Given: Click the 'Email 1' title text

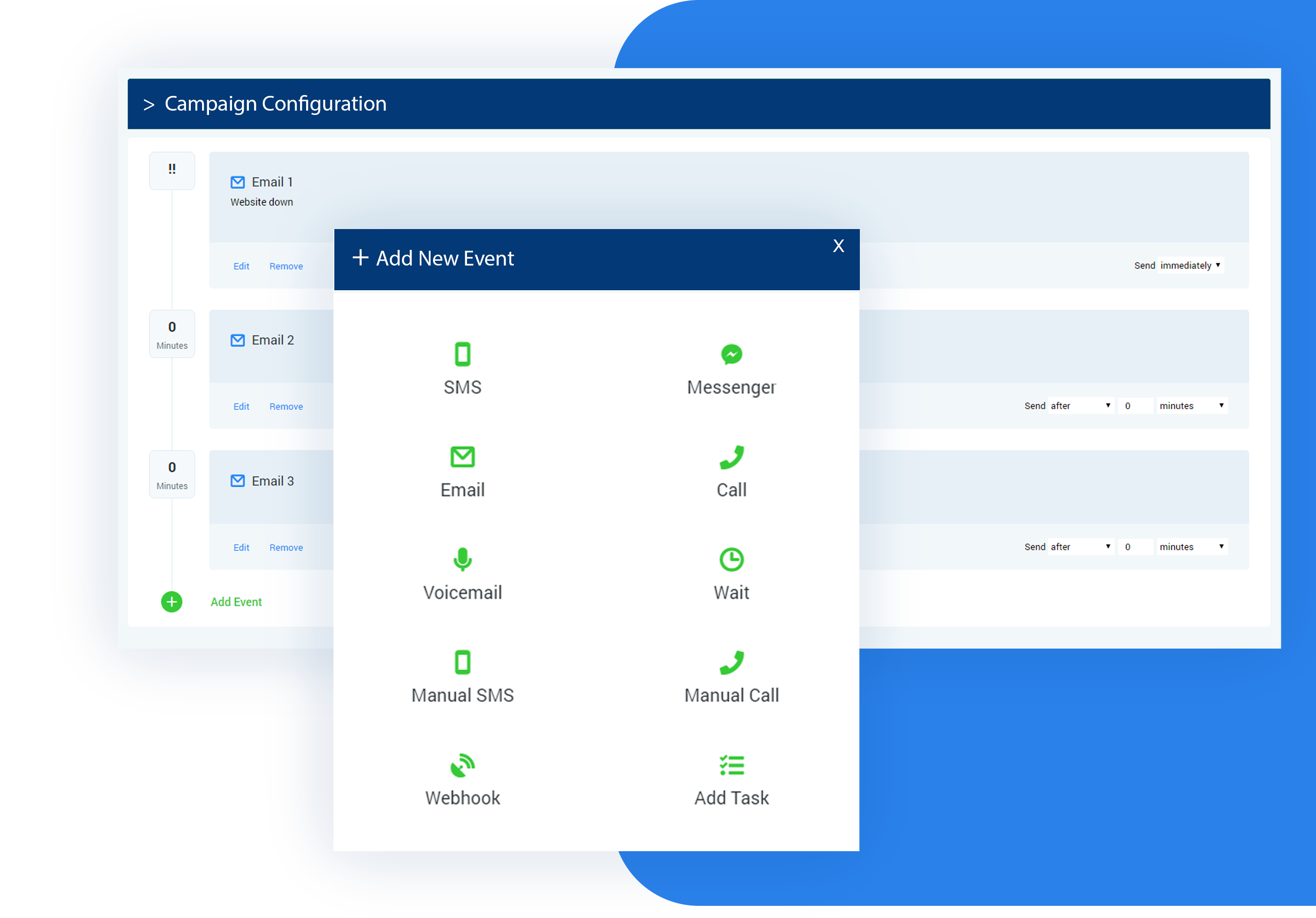Looking at the screenshot, I should (x=272, y=182).
